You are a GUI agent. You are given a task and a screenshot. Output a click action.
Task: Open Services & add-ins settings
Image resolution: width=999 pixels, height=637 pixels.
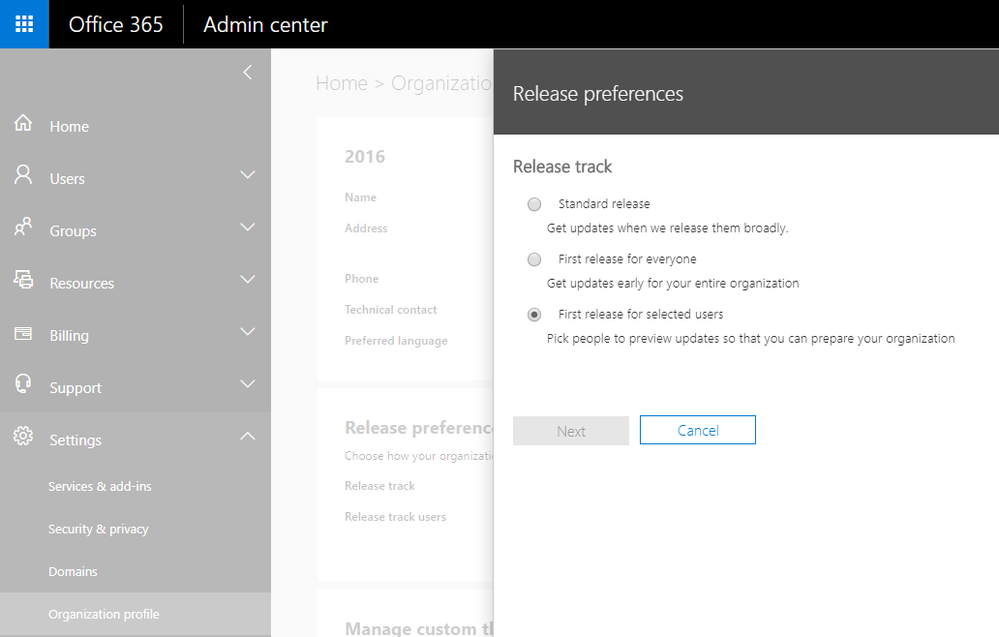coord(100,486)
